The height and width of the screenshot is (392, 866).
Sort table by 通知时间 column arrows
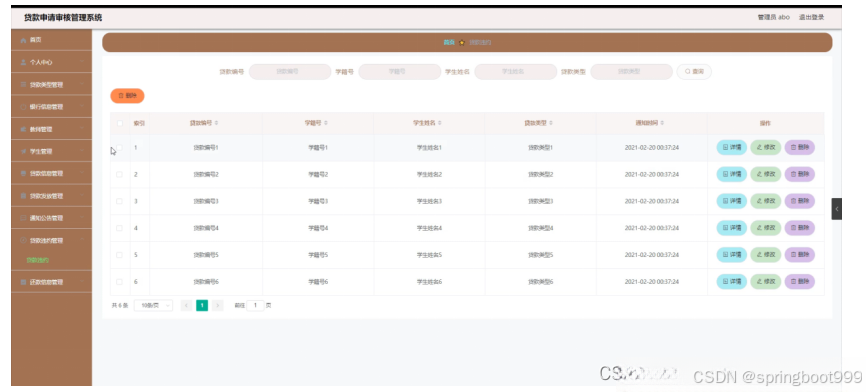tap(662, 123)
